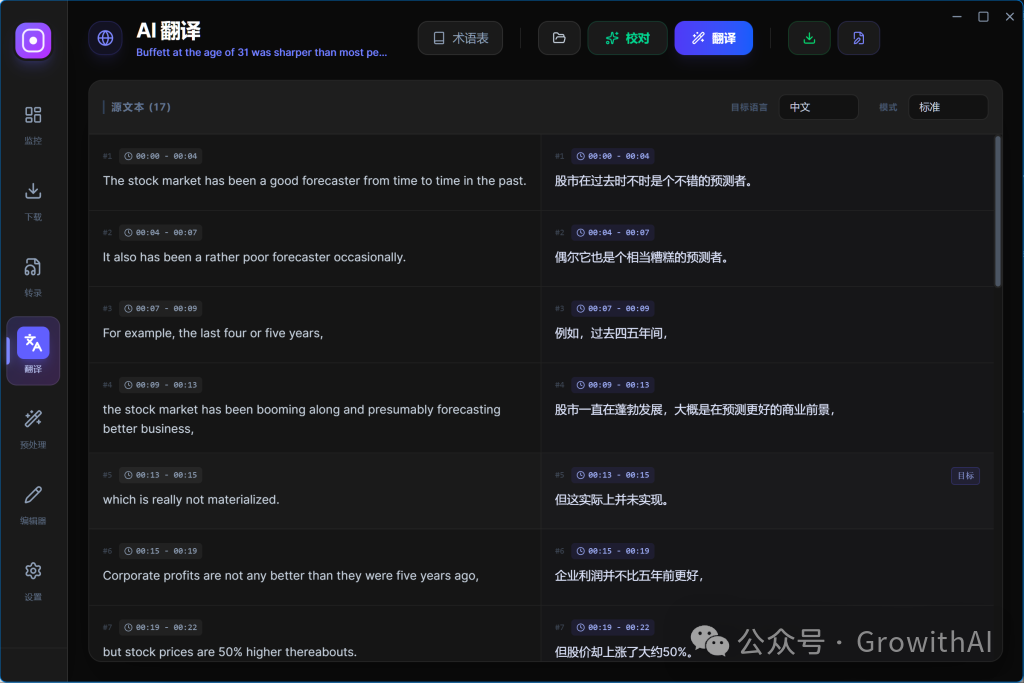The height and width of the screenshot is (683, 1024).
Task: Run proofreading via the 校对 button
Action: (x=627, y=37)
